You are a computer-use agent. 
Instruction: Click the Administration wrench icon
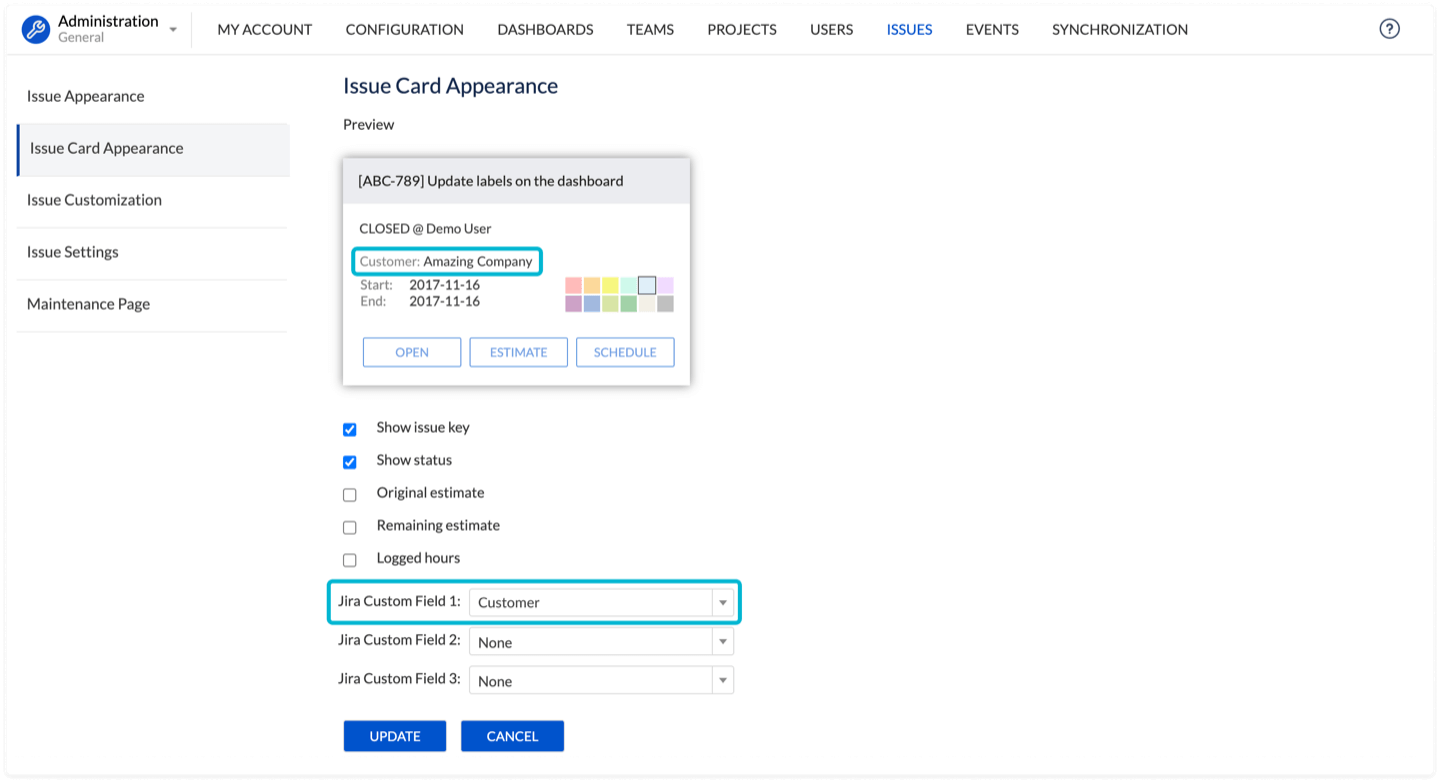[x=36, y=29]
